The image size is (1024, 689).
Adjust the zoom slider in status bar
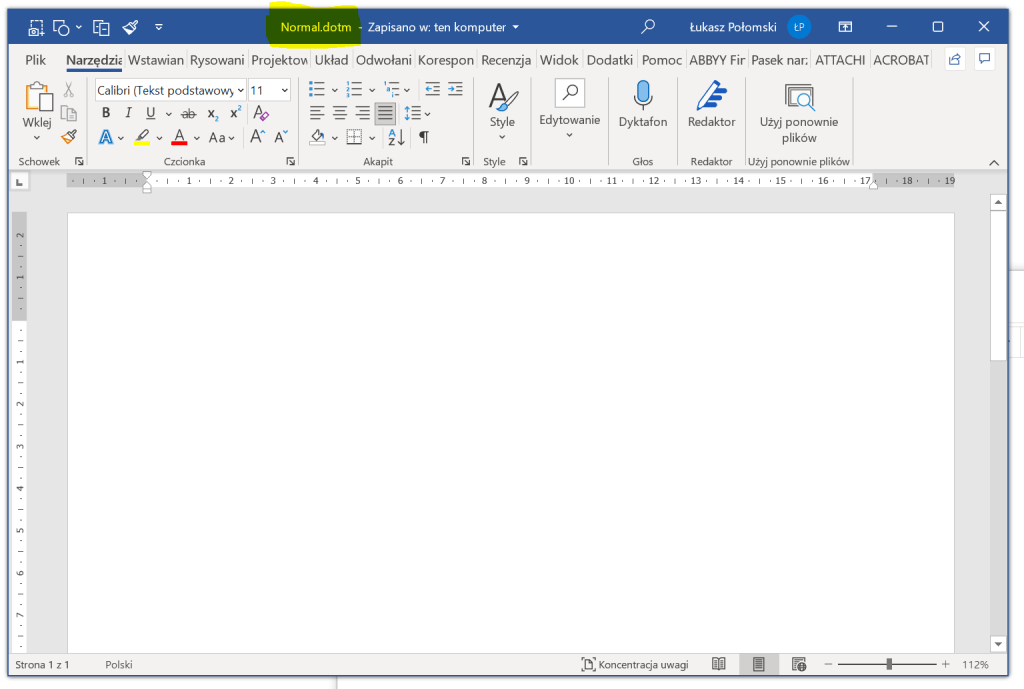coord(889,664)
